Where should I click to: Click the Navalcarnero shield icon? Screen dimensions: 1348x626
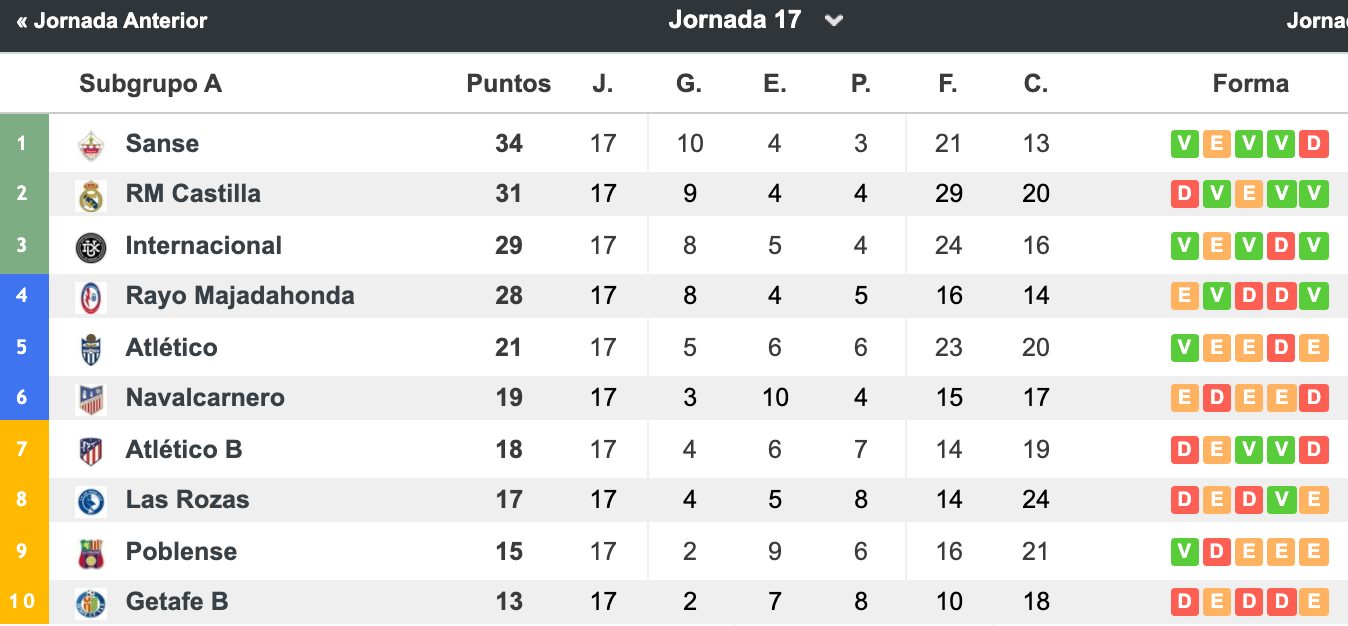pos(91,399)
